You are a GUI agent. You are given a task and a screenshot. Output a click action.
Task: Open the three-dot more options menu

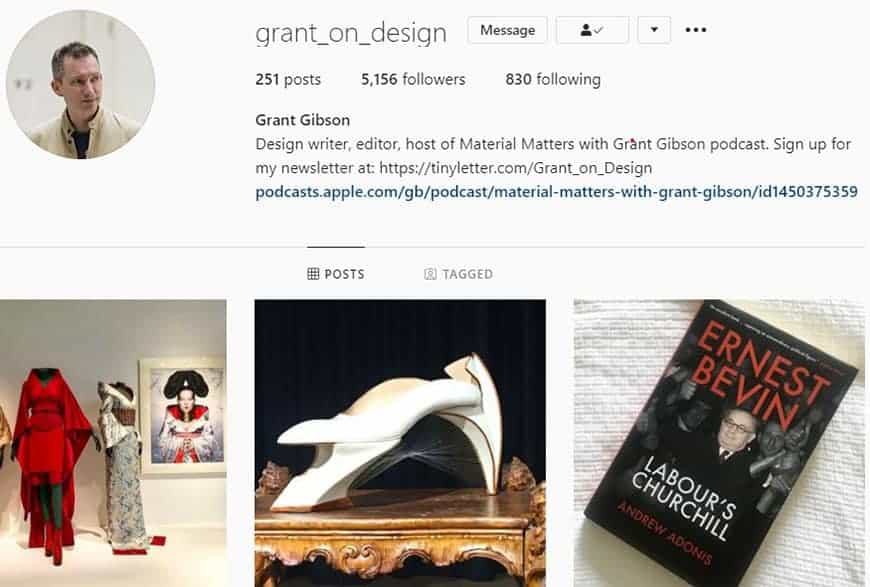(x=696, y=30)
